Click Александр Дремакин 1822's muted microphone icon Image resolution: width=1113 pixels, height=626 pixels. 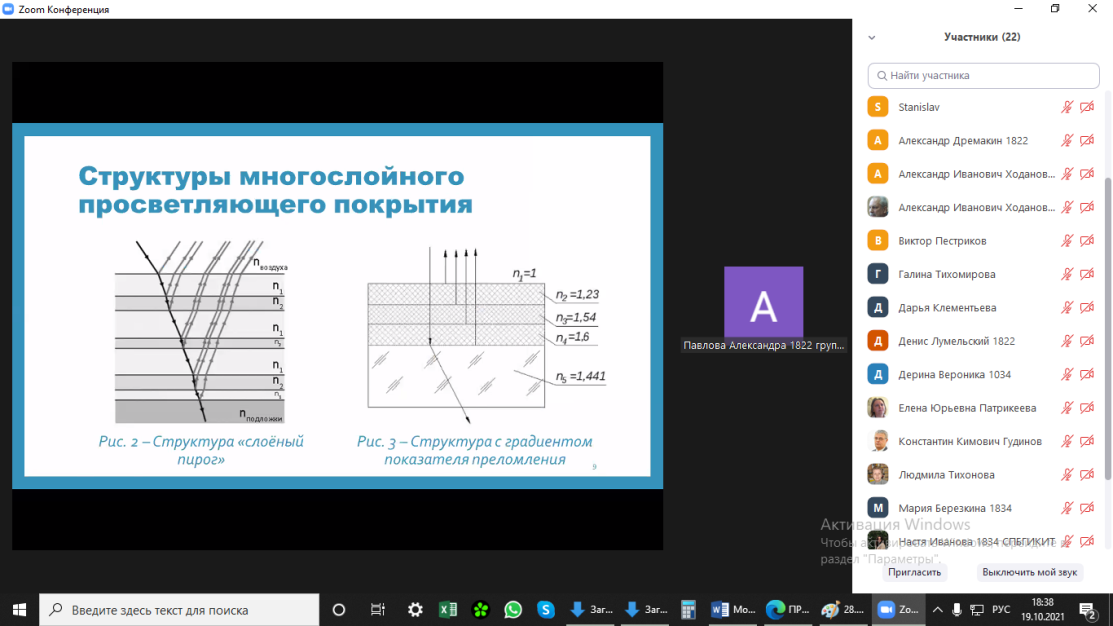[1067, 141]
